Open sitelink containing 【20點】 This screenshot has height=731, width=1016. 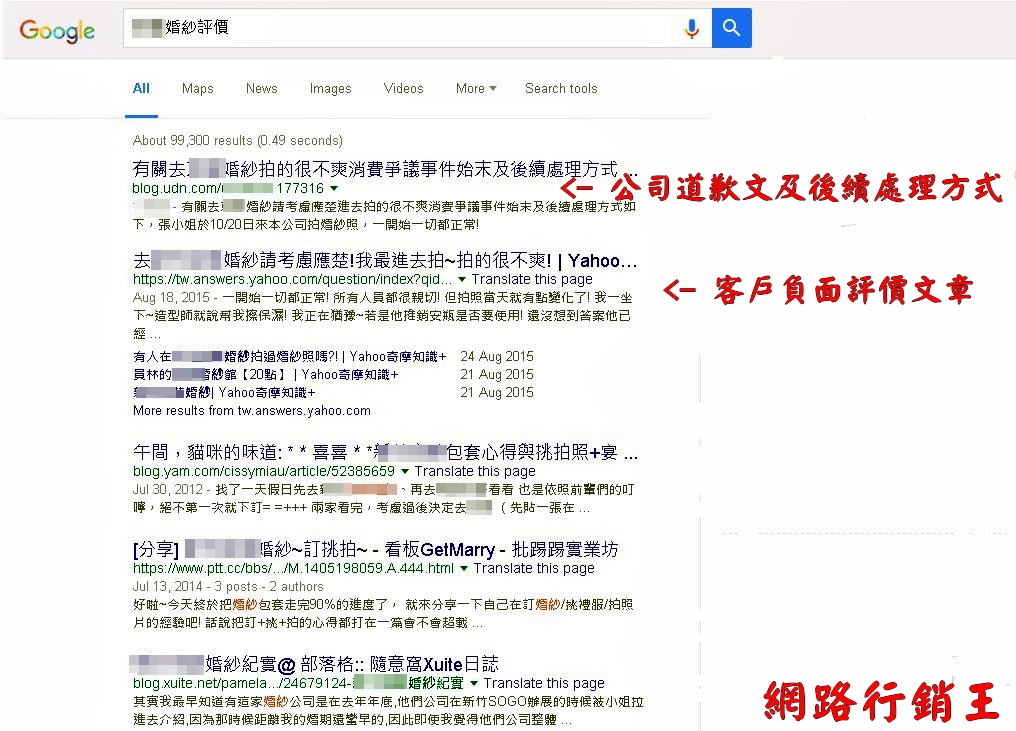point(266,375)
